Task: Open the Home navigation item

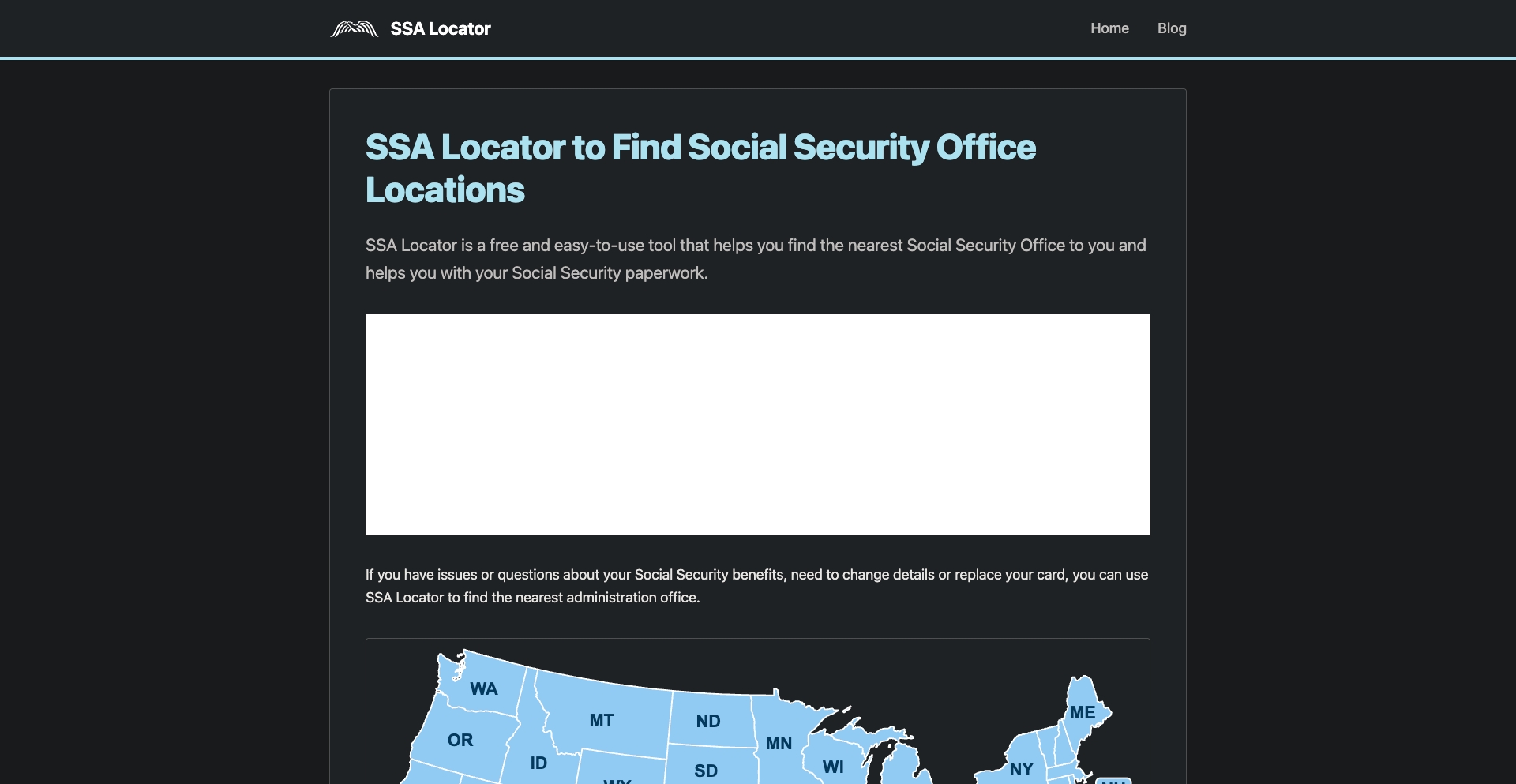Action: [x=1109, y=28]
